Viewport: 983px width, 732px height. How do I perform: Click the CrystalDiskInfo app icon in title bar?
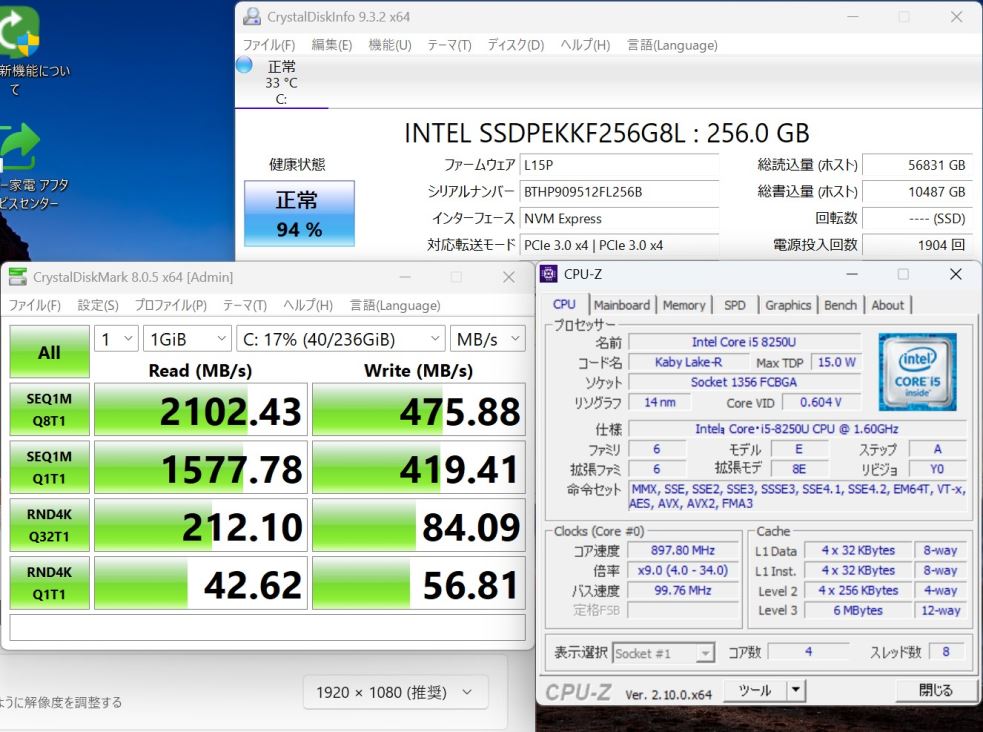[252, 16]
